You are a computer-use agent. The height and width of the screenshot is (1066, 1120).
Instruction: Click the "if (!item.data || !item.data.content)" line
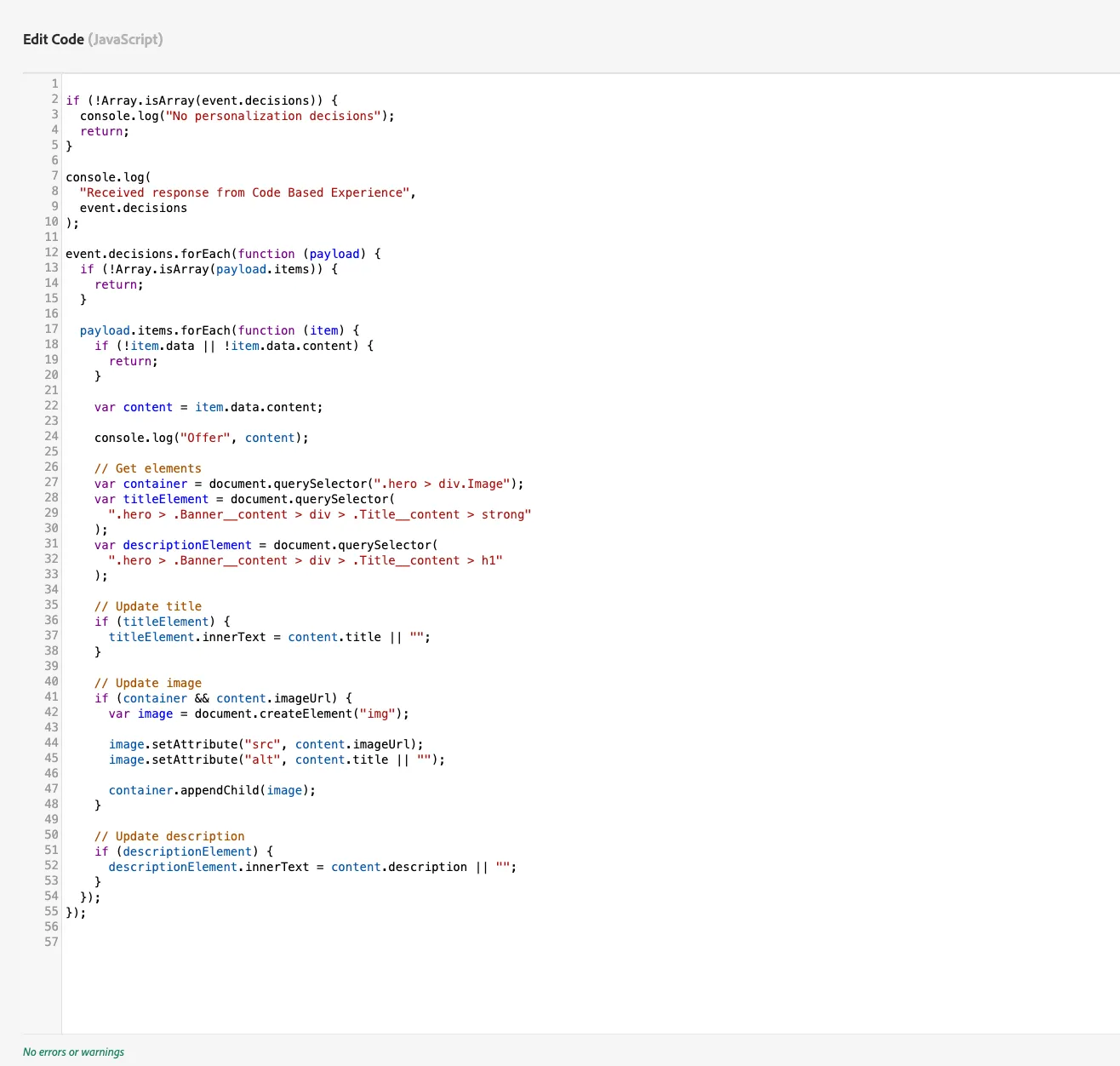point(234,346)
